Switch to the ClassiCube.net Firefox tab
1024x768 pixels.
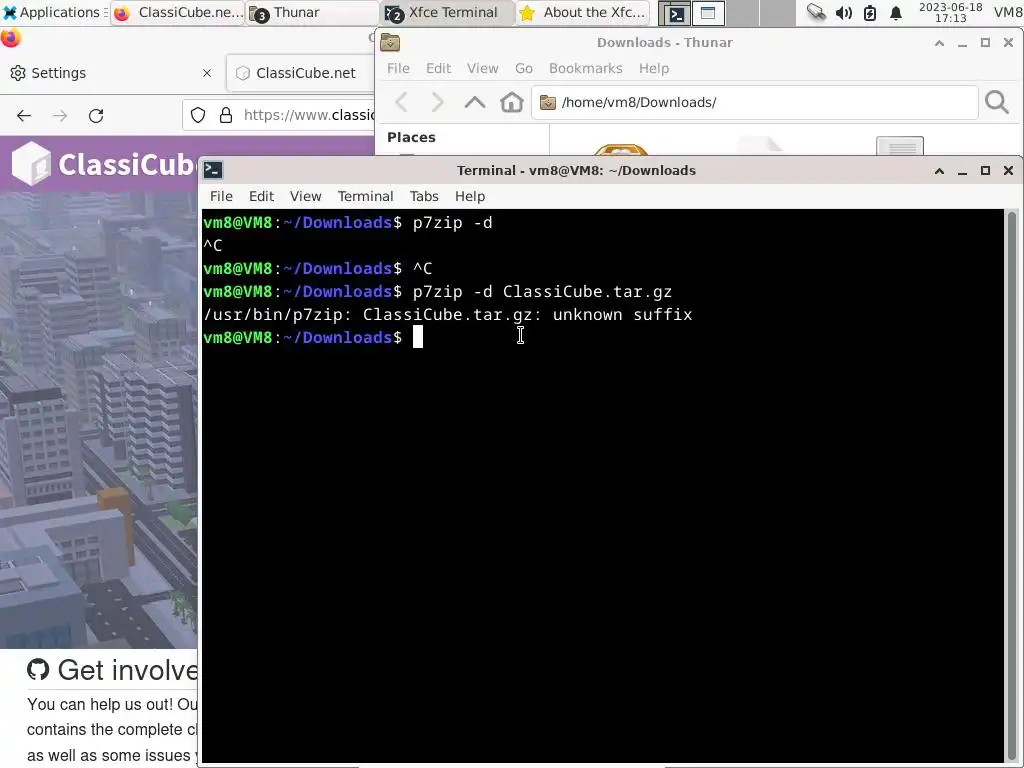pos(300,73)
